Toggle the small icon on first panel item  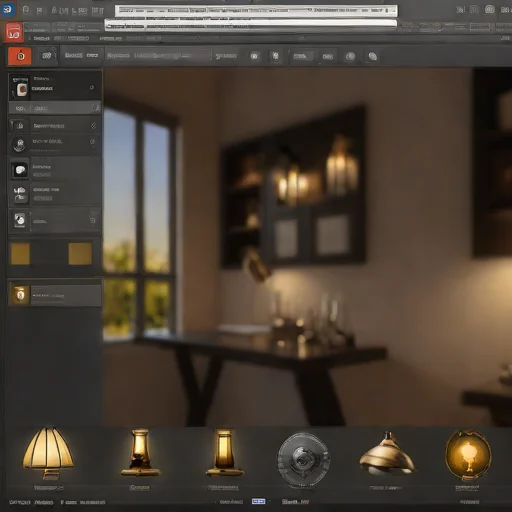pyautogui.click(x=92, y=88)
